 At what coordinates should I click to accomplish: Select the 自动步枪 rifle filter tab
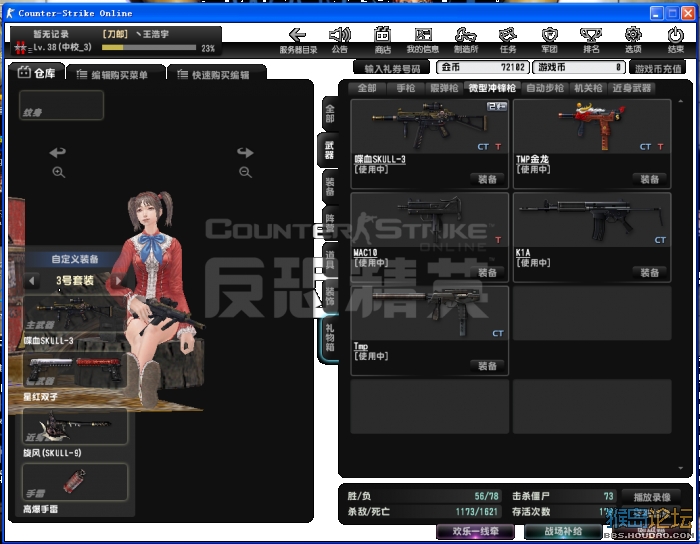coord(545,88)
